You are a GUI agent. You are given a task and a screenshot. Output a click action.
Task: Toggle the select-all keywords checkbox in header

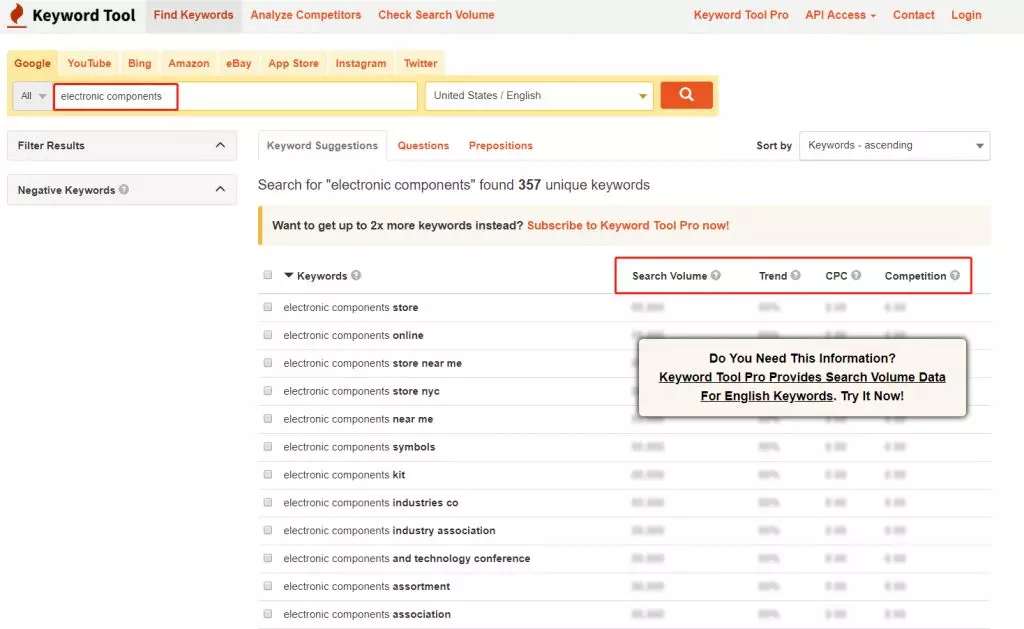267,275
